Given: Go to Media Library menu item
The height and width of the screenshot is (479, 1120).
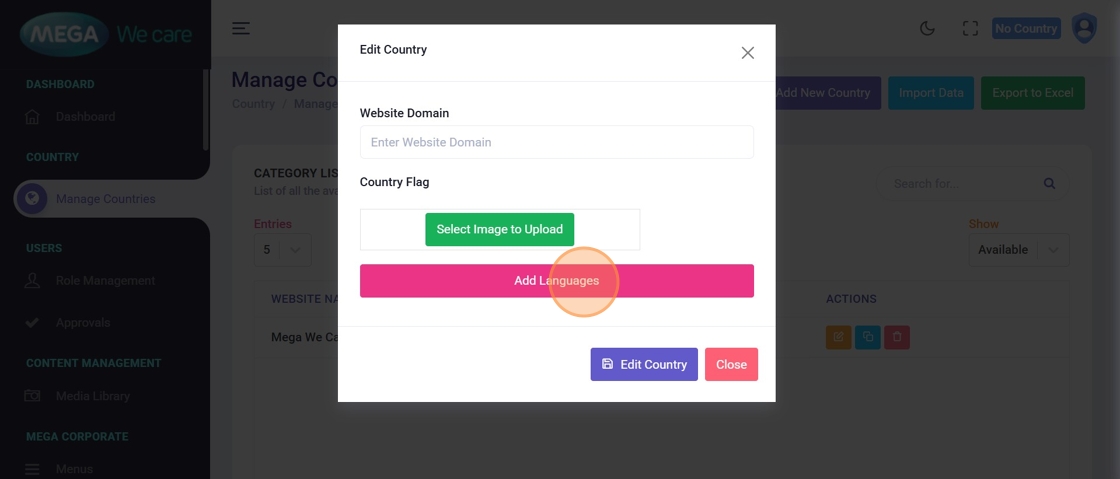Looking at the screenshot, I should [93, 396].
